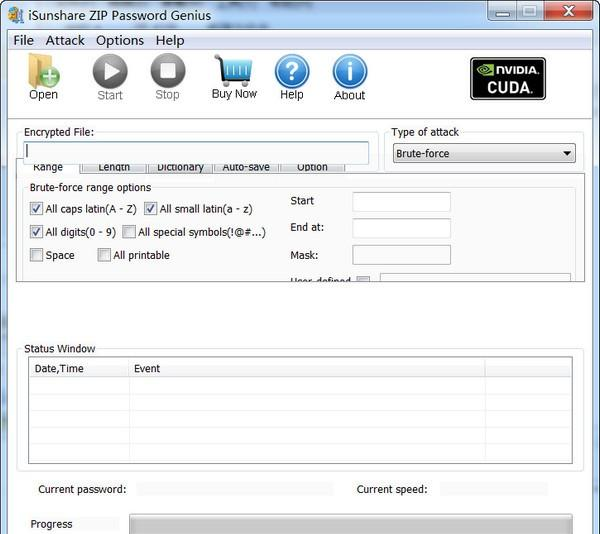Image resolution: width=600 pixels, height=534 pixels.
Task: Click the Event column header
Action: 307,368
